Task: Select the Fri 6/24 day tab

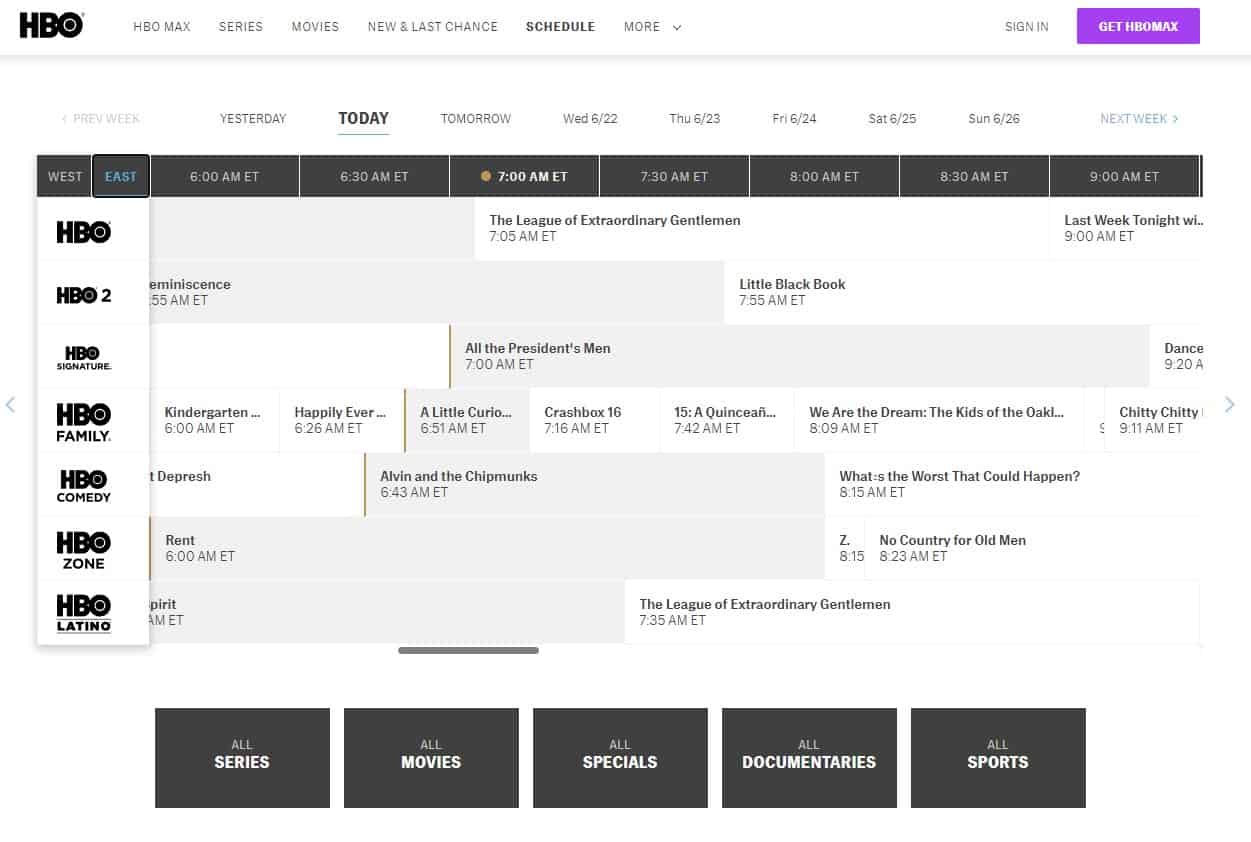Action: pos(794,119)
